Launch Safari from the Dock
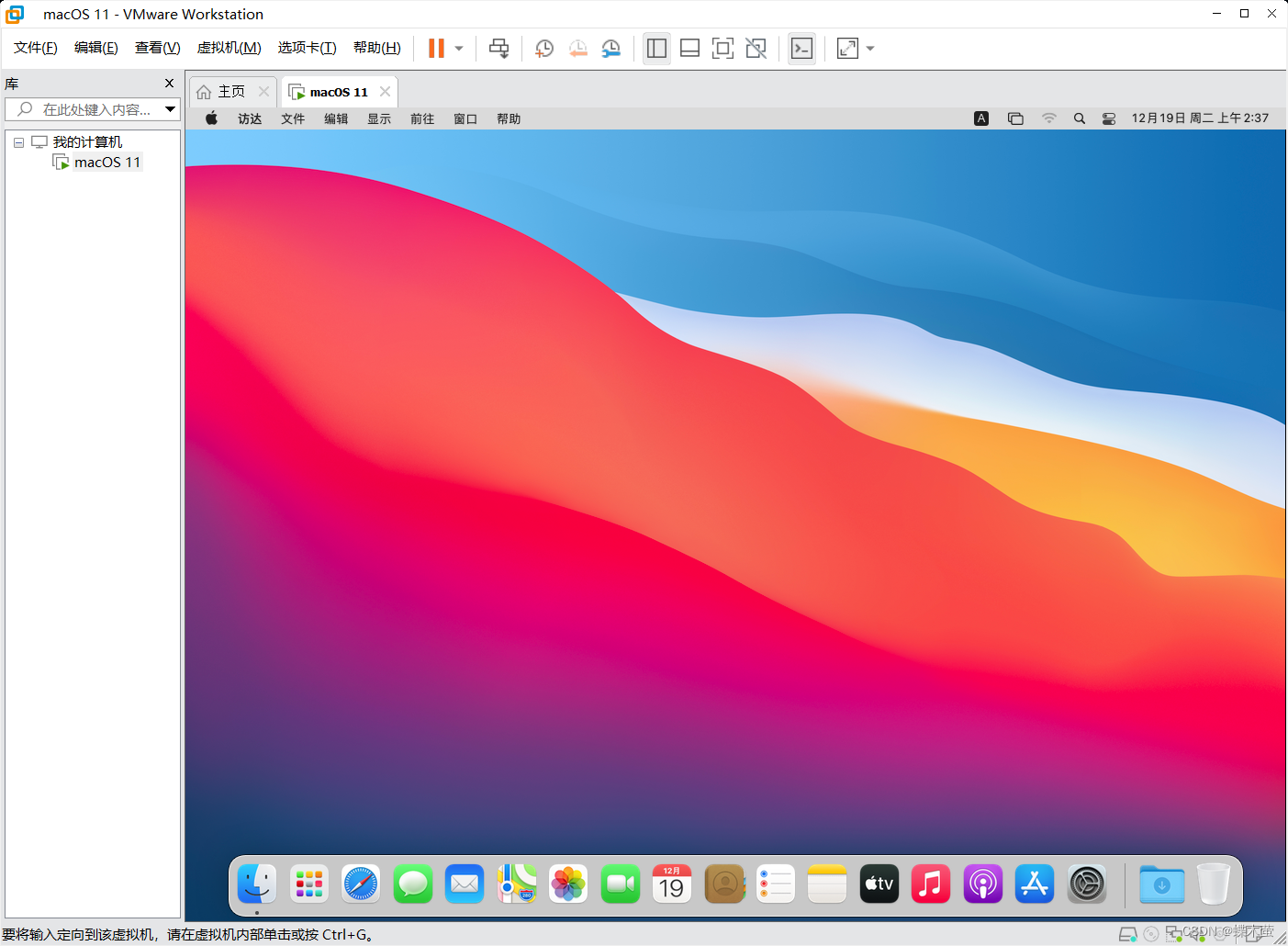The height and width of the screenshot is (946, 1288). click(x=361, y=884)
